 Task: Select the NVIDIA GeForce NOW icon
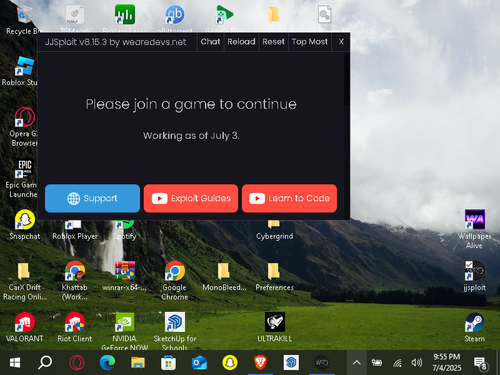tap(125, 330)
